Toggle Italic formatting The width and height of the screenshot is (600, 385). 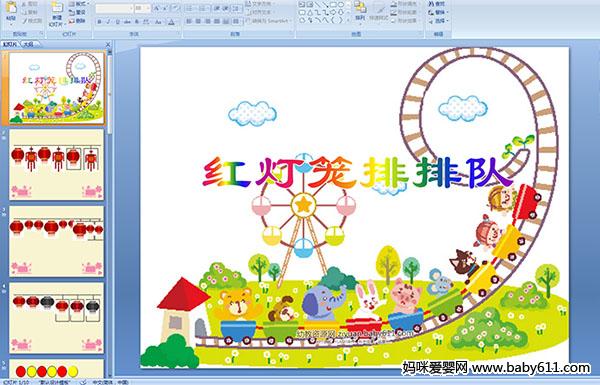108,22
